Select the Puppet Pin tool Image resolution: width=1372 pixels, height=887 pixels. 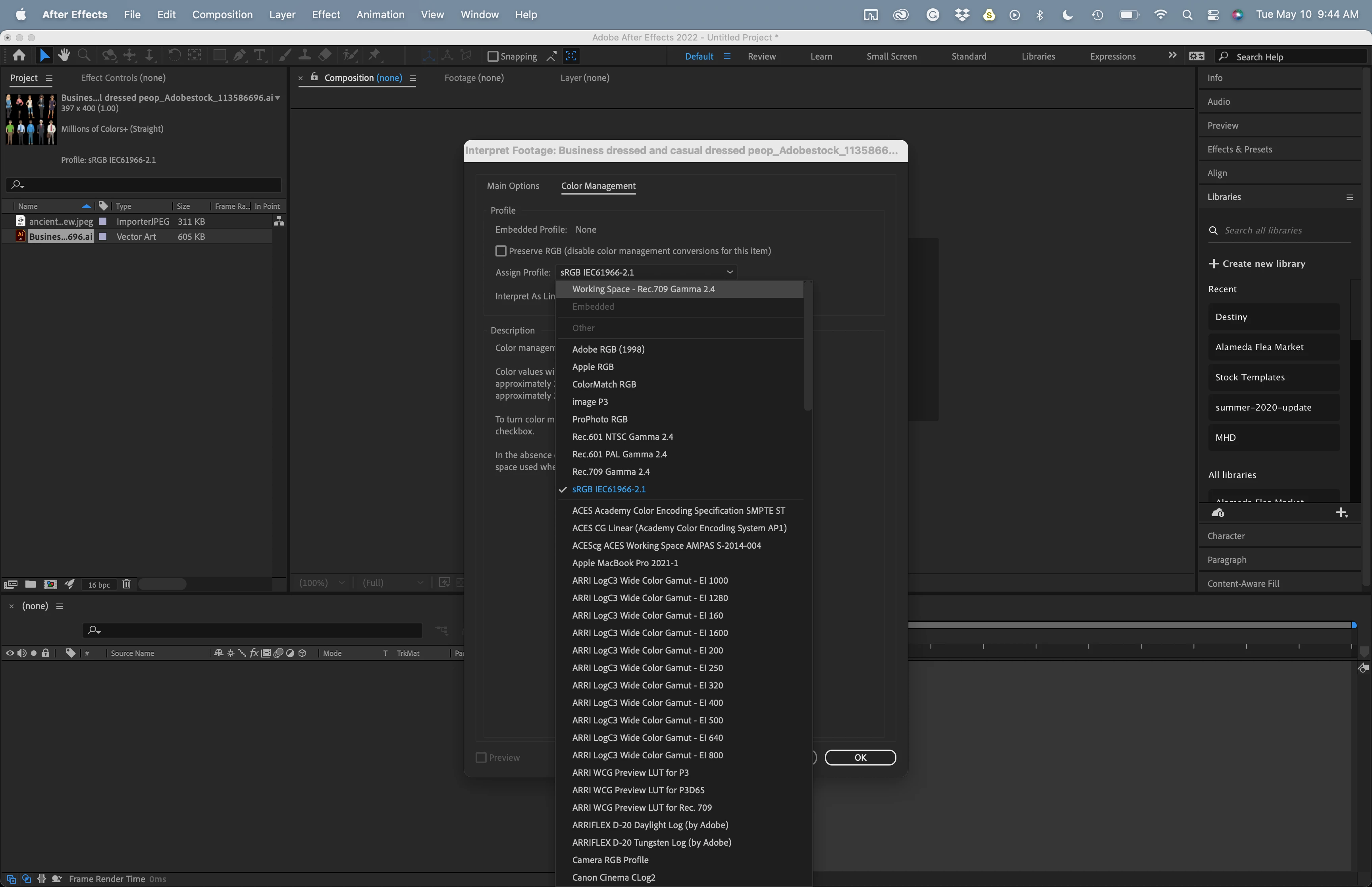[x=374, y=55]
